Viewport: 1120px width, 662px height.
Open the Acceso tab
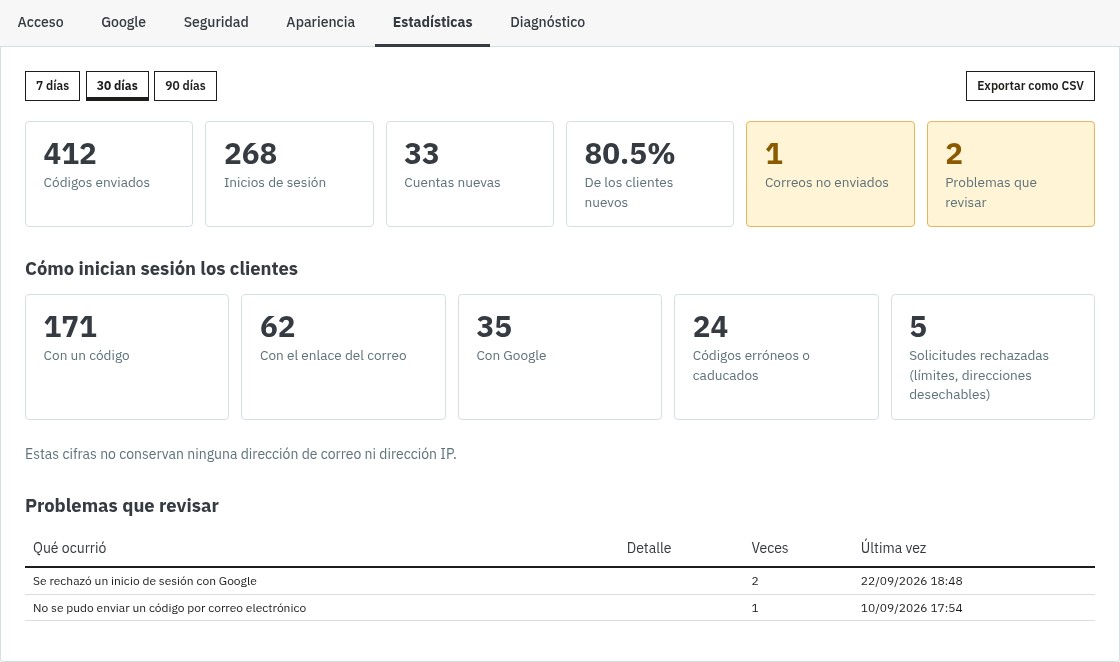[x=40, y=22]
